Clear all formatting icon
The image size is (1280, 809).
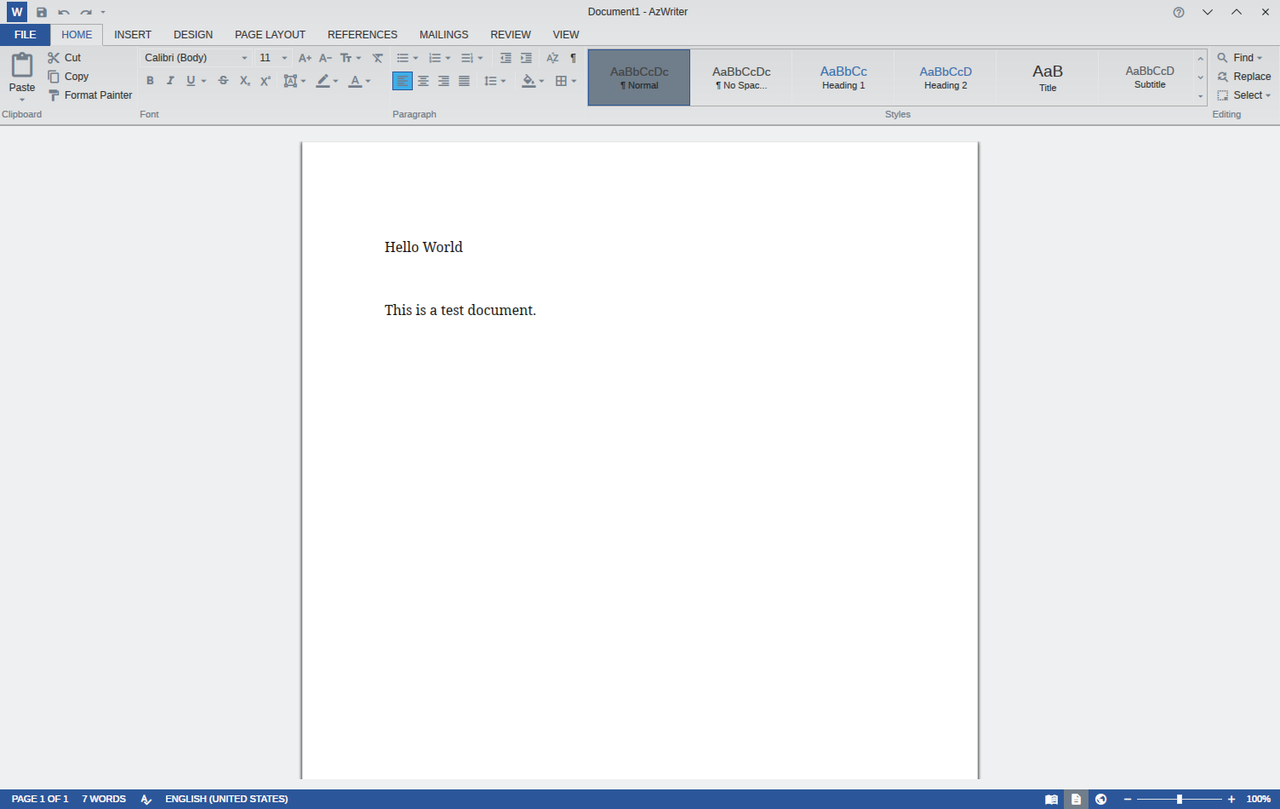coord(377,58)
